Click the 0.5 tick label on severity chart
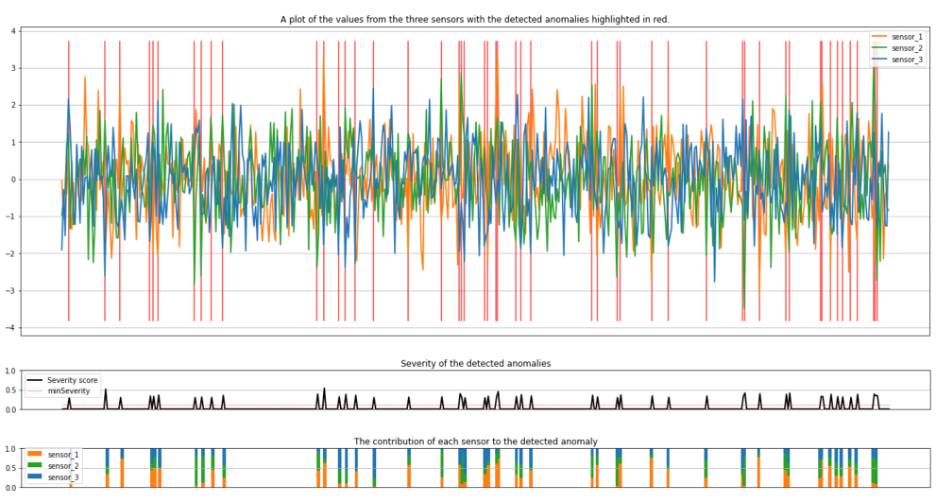Viewport: 936px width, 502px height. [x=10, y=390]
